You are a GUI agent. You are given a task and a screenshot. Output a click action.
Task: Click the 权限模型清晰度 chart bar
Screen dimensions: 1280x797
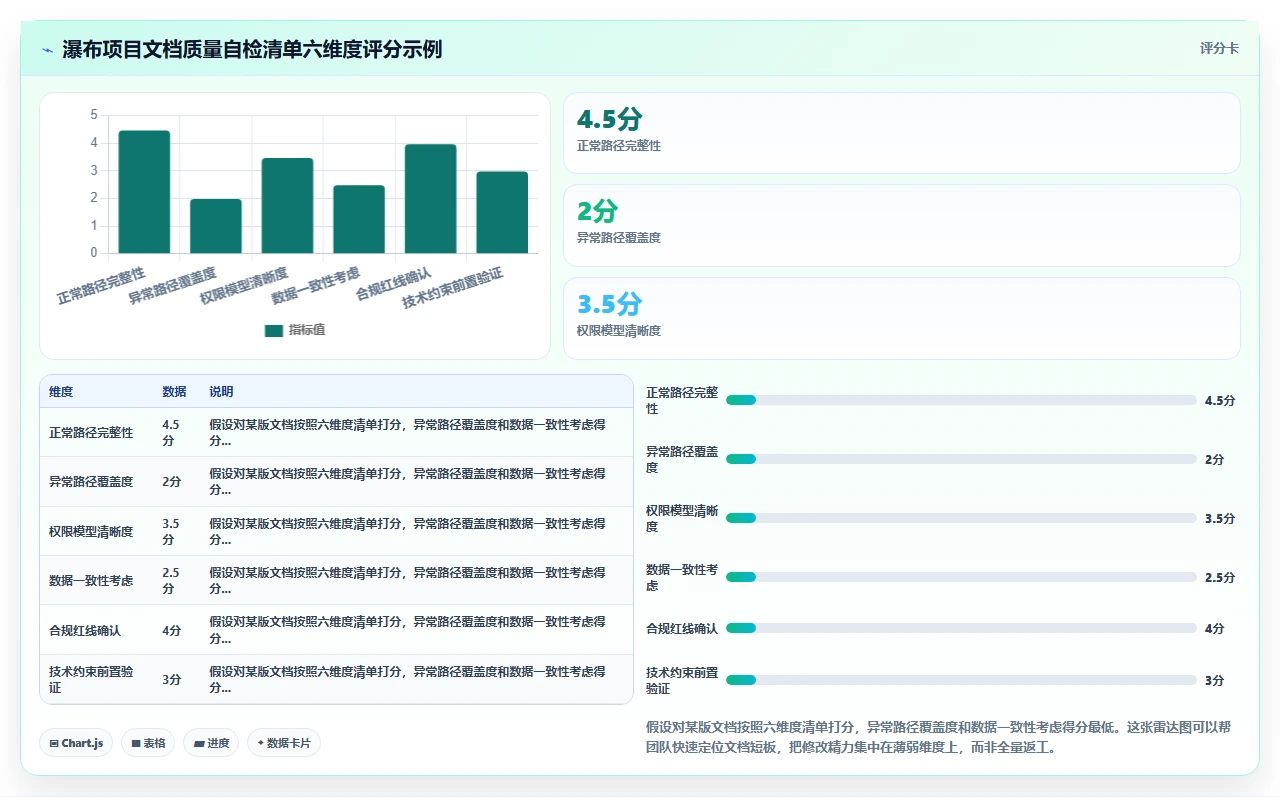(x=287, y=206)
